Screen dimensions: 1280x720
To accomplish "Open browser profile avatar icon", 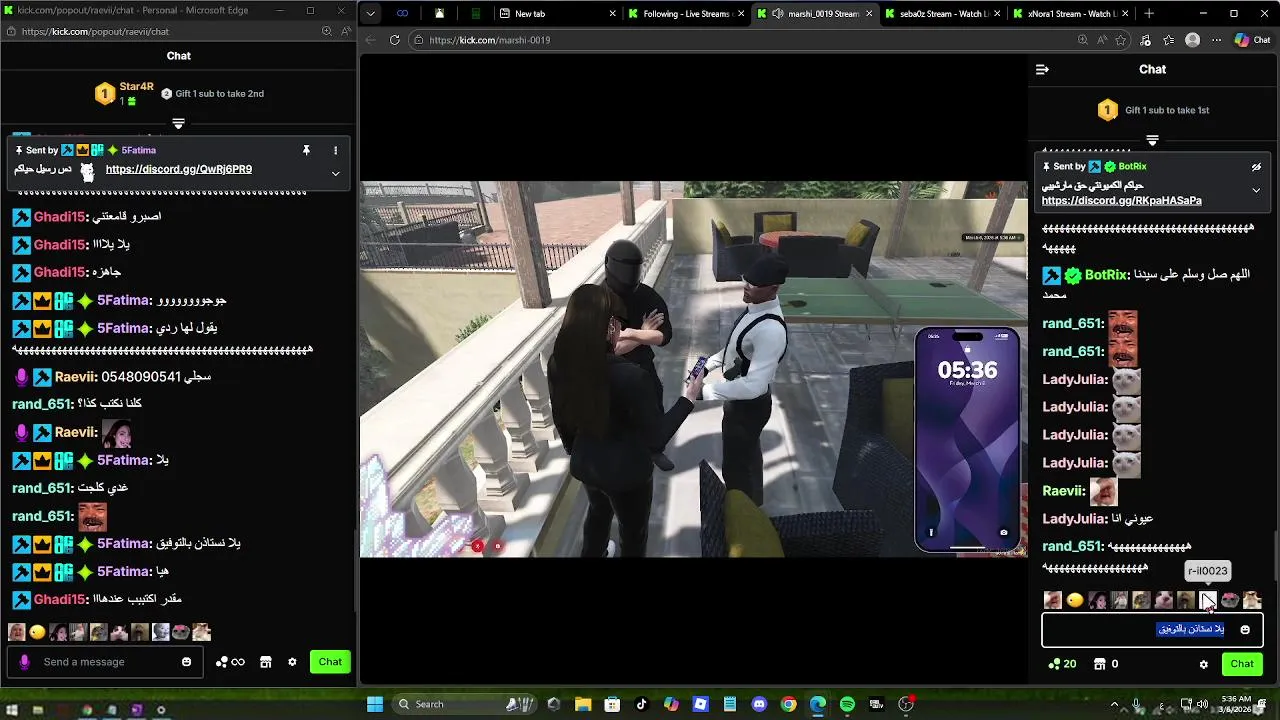I will [x=1192, y=40].
